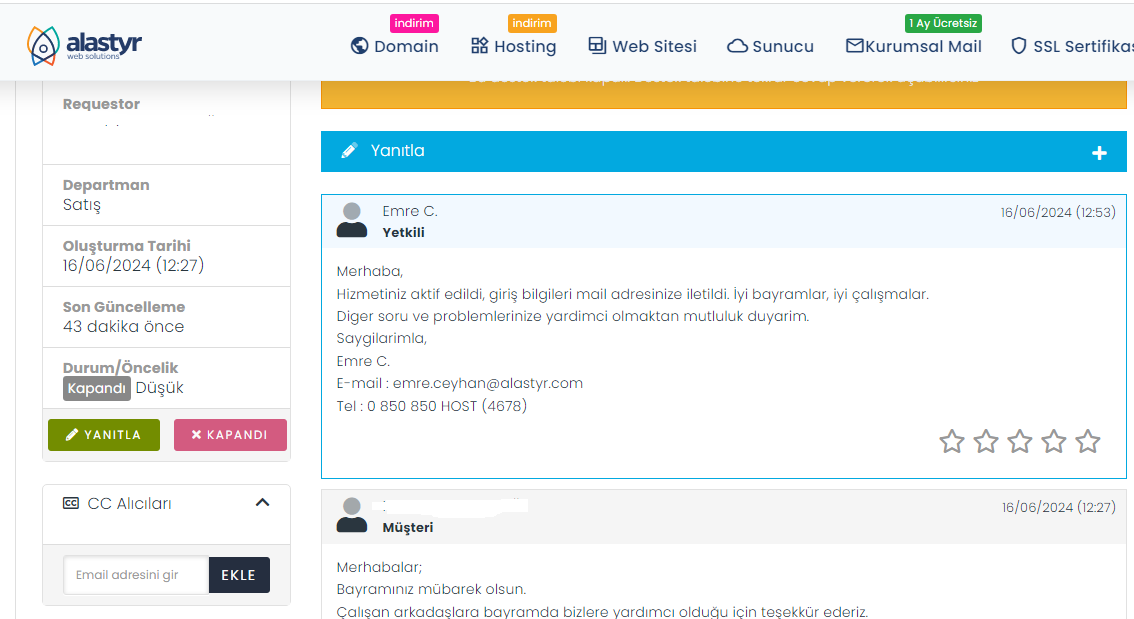Open the Hosting menu
This screenshot has height=619, width=1134.
tap(513, 46)
